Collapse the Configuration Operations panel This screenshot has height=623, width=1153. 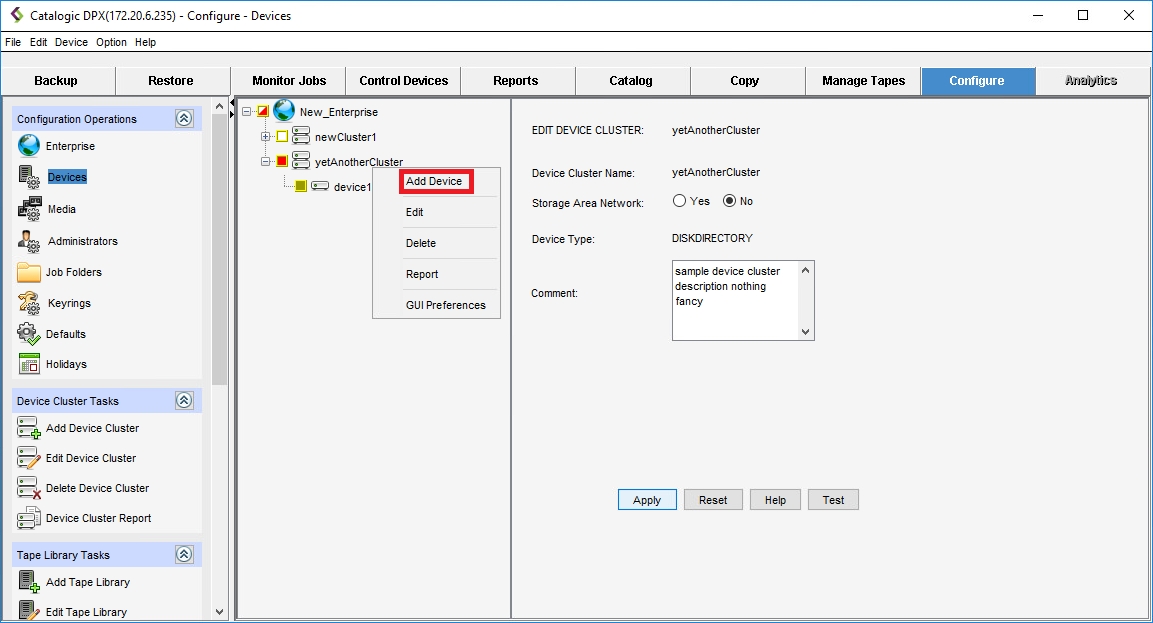coord(184,119)
